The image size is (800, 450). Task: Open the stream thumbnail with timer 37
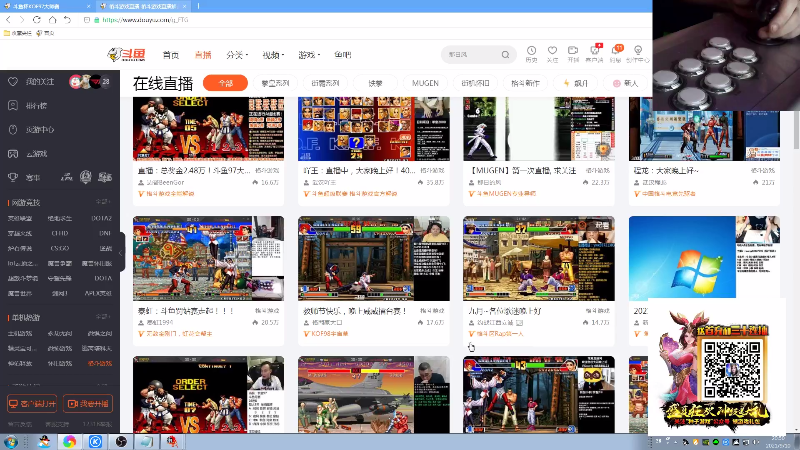click(539, 258)
